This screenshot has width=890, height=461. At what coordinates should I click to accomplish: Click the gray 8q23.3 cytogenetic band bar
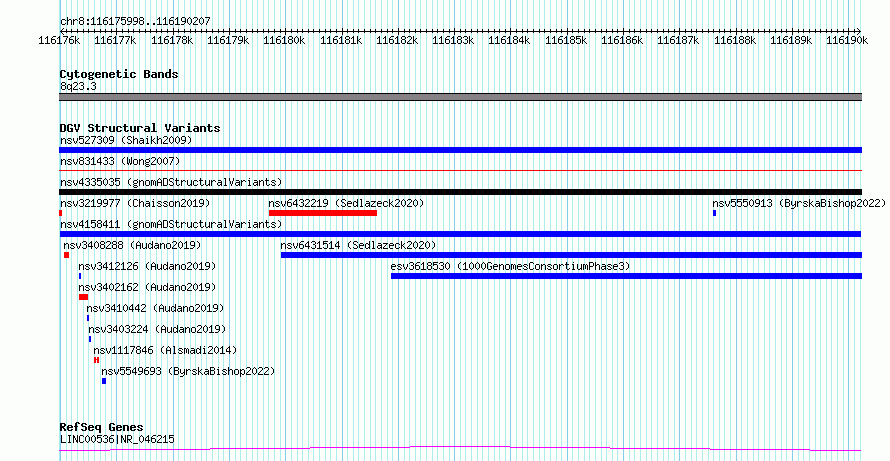pyautogui.click(x=460, y=97)
